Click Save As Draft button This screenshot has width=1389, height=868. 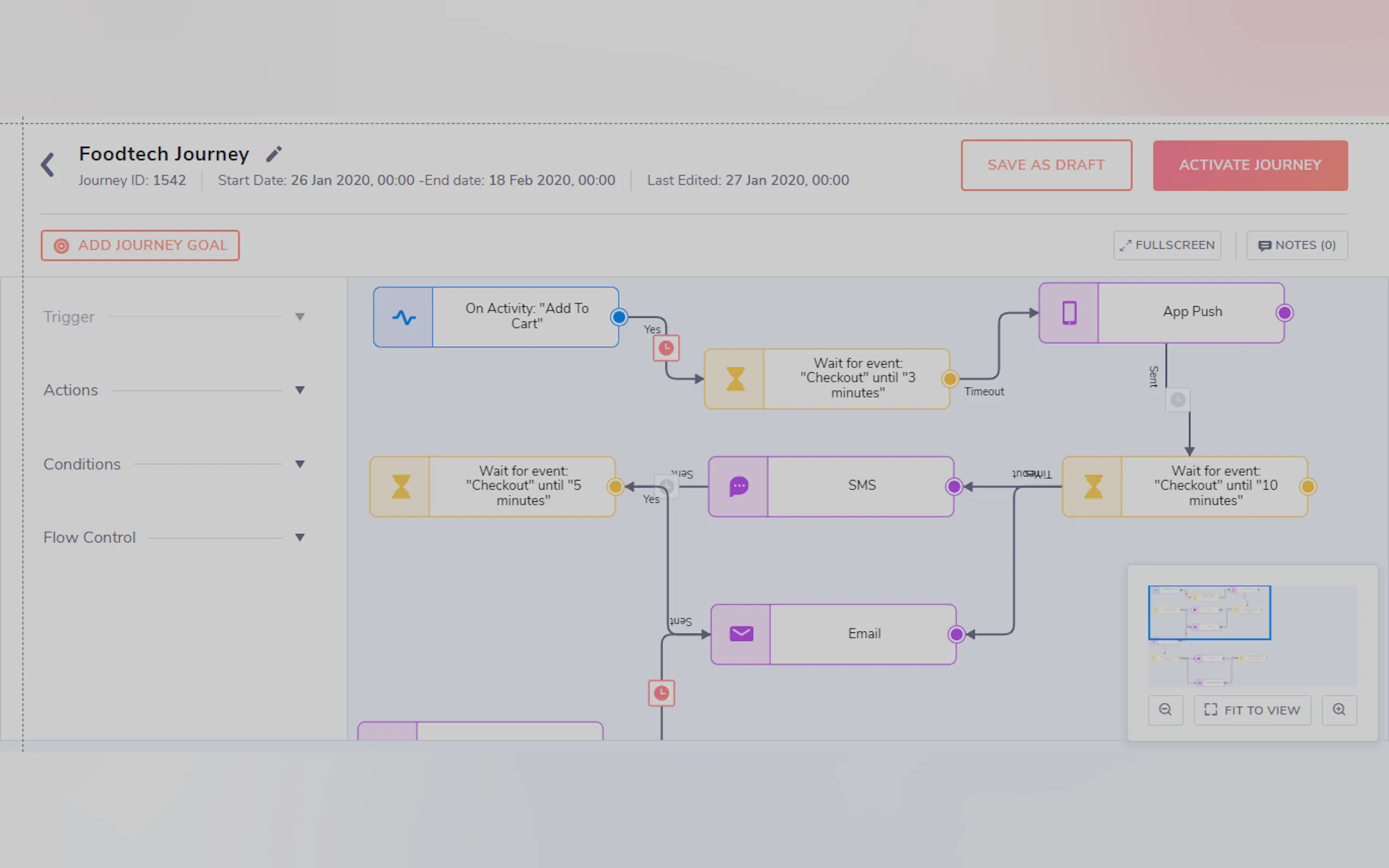1046,165
